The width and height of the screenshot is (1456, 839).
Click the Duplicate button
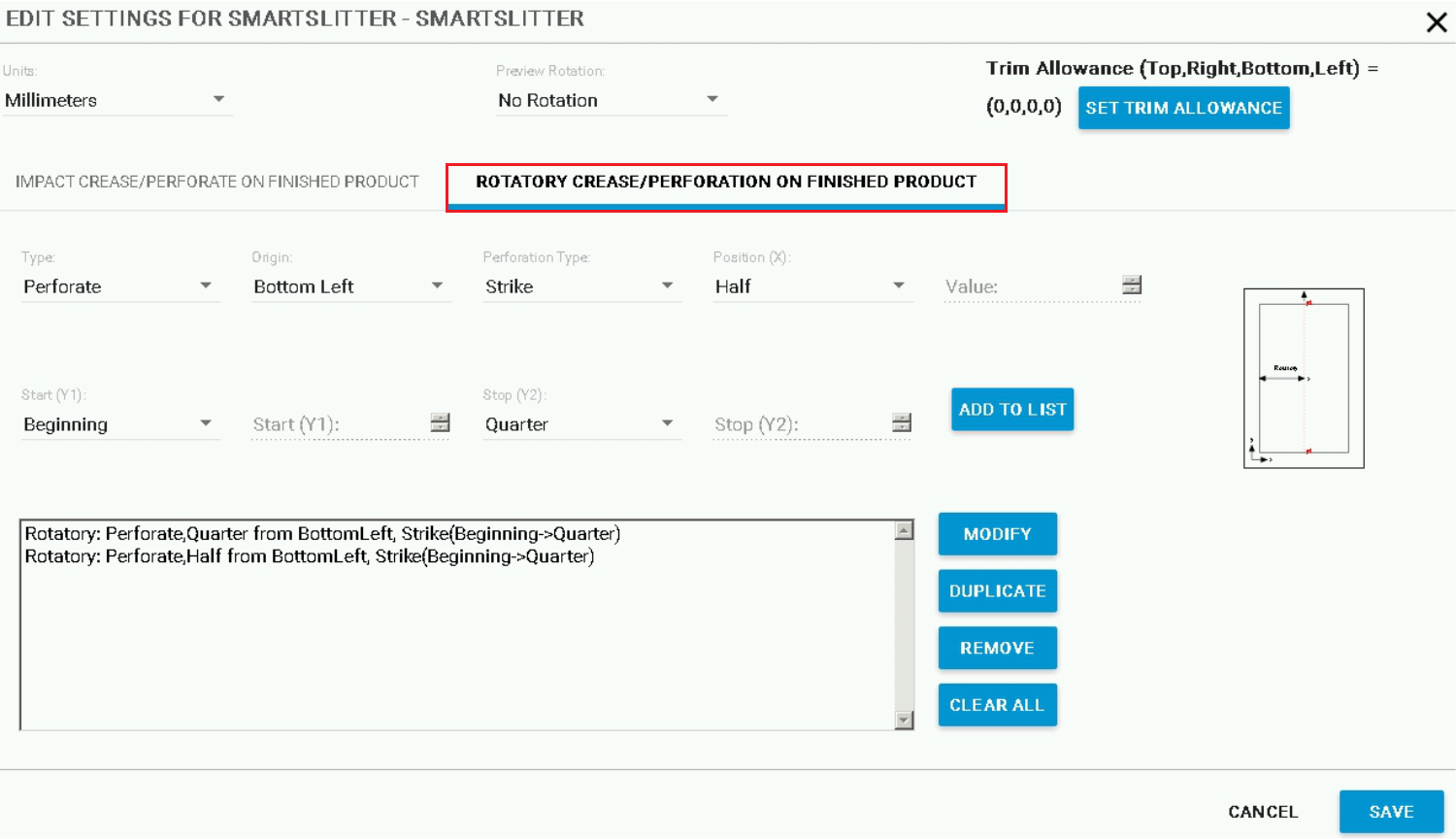[x=997, y=591]
